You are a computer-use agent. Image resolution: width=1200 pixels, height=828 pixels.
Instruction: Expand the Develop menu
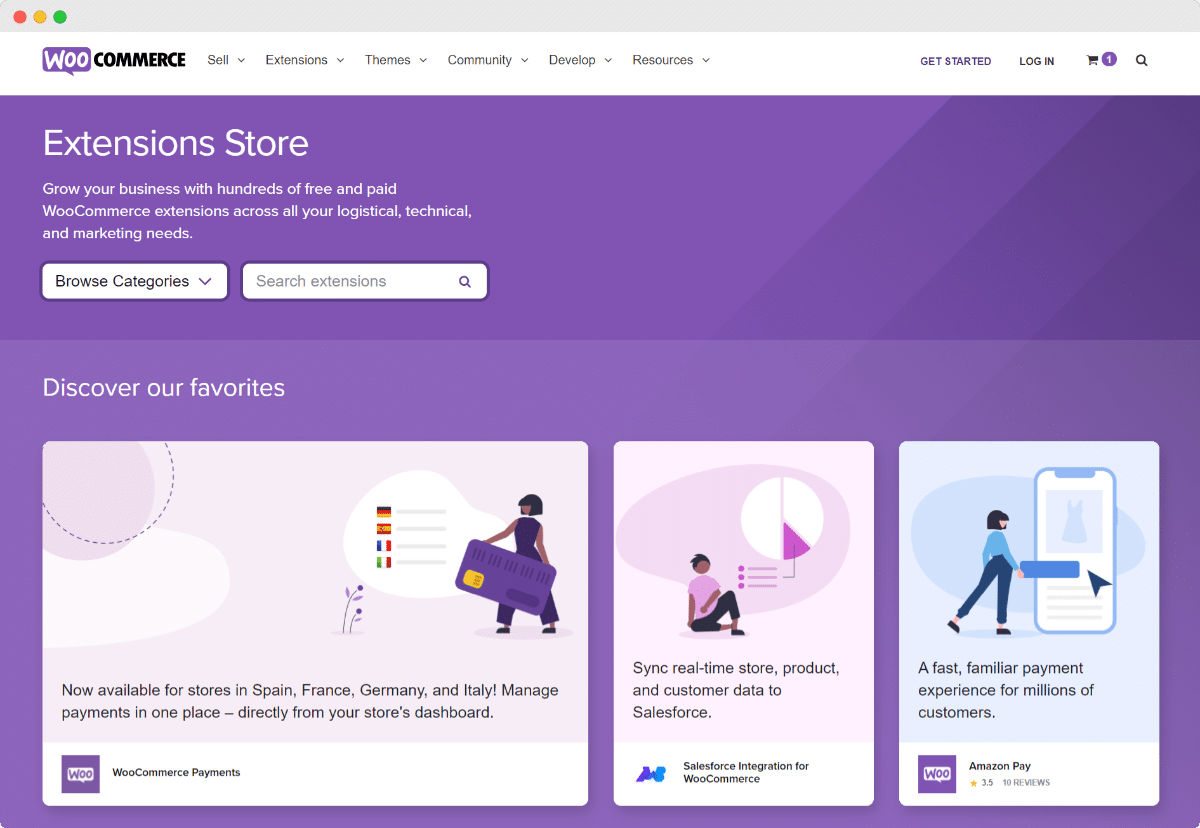pyautogui.click(x=580, y=60)
